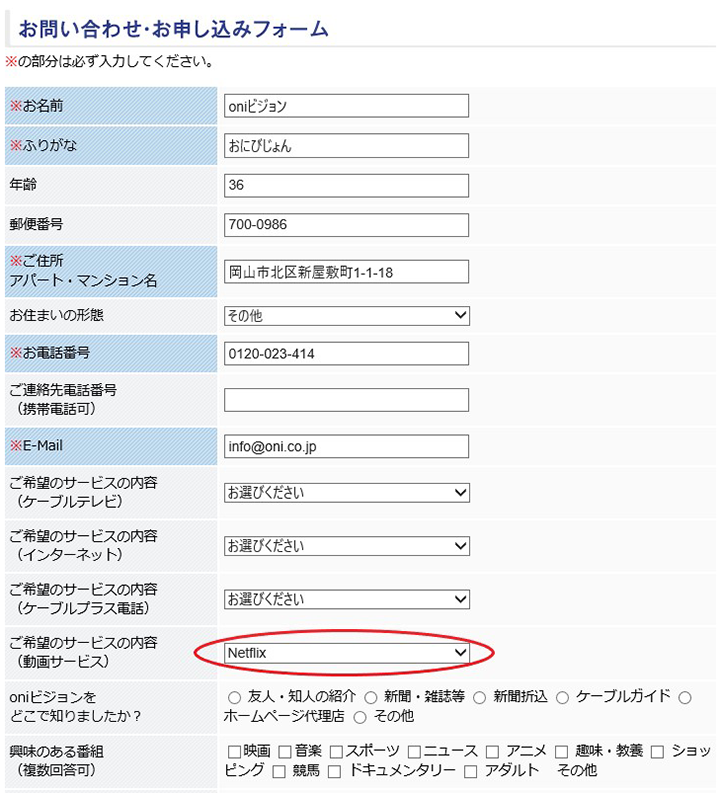The image size is (720, 793).
Task: Open the 動画サービス Netflix dropdown
Action: pyautogui.click(x=347, y=653)
